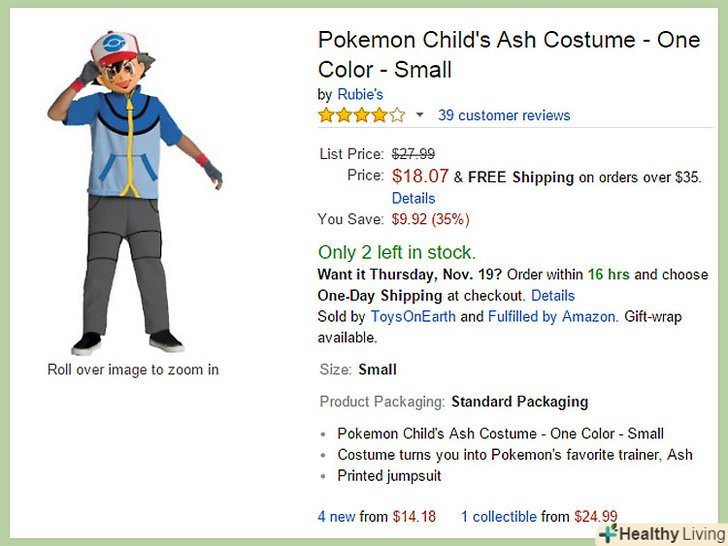Viewport: 728px width, 546px height.
Task: Visit the Rubie's brand link
Action: coord(360,94)
